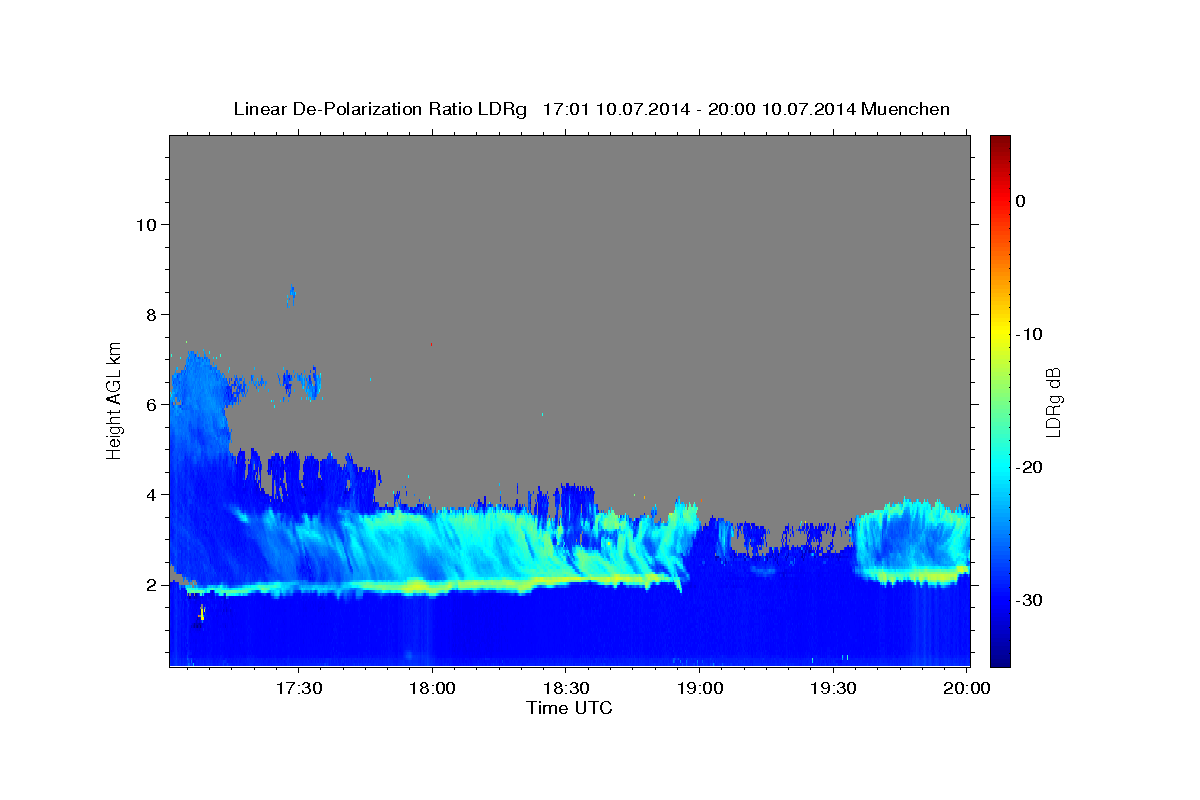Select the '20:00' time axis label
The height and width of the screenshot is (800, 1200).
966,689
